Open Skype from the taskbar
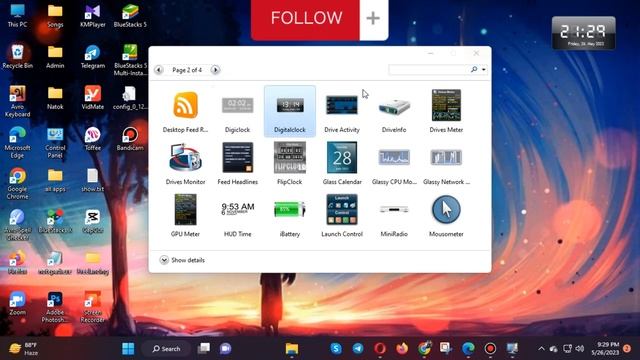This screenshot has height=360, width=640. [x=336, y=349]
